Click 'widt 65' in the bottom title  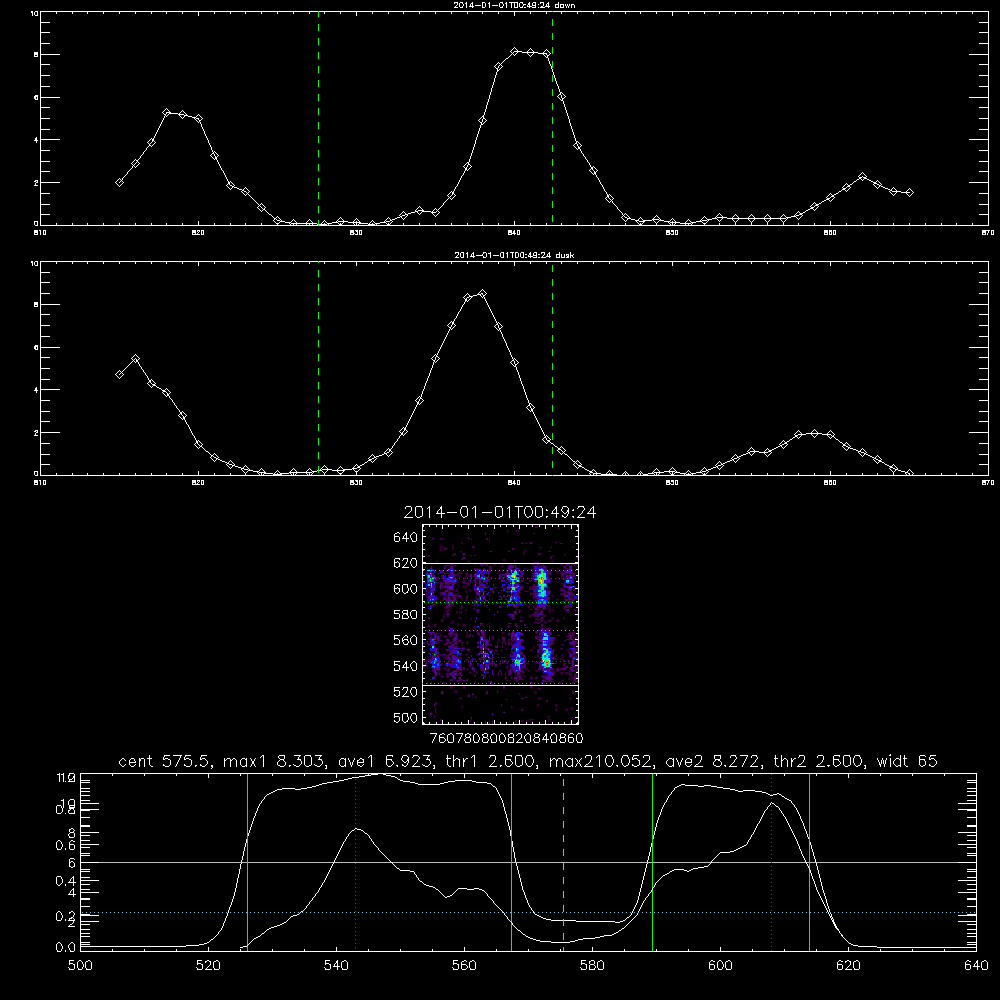(x=907, y=761)
